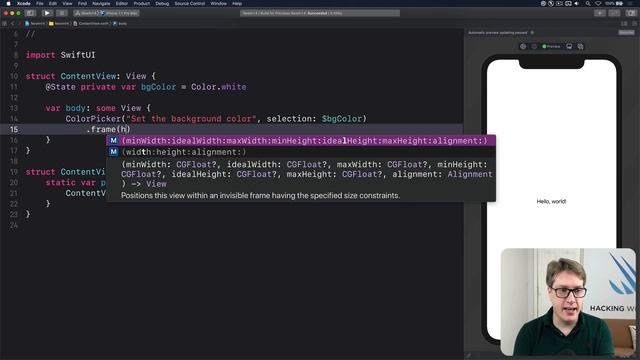Click the M method icon of highlighted suggestion
Screen dimensions: 640x360
tap(113, 141)
